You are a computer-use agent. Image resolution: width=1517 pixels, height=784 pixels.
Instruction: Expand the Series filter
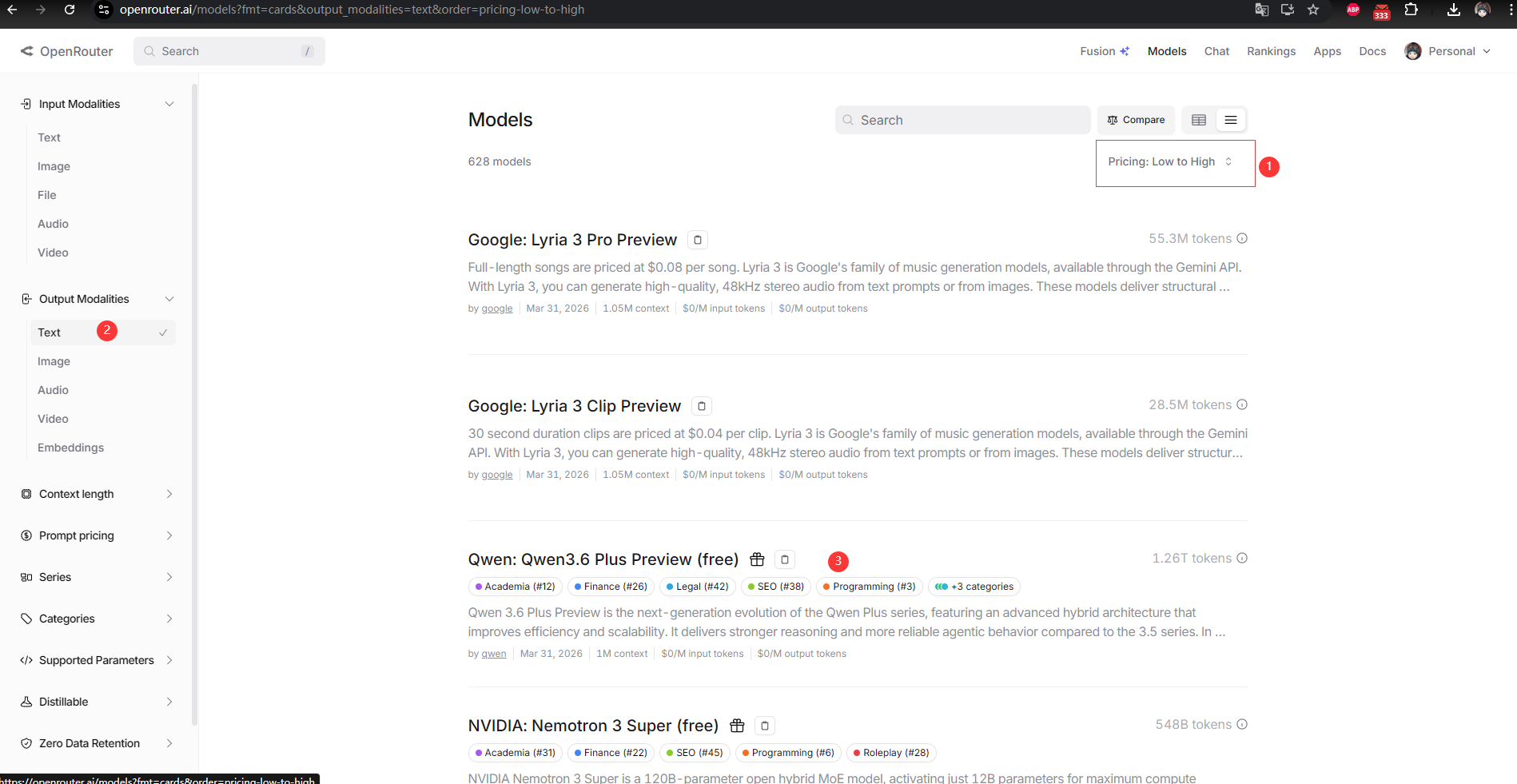97,577
